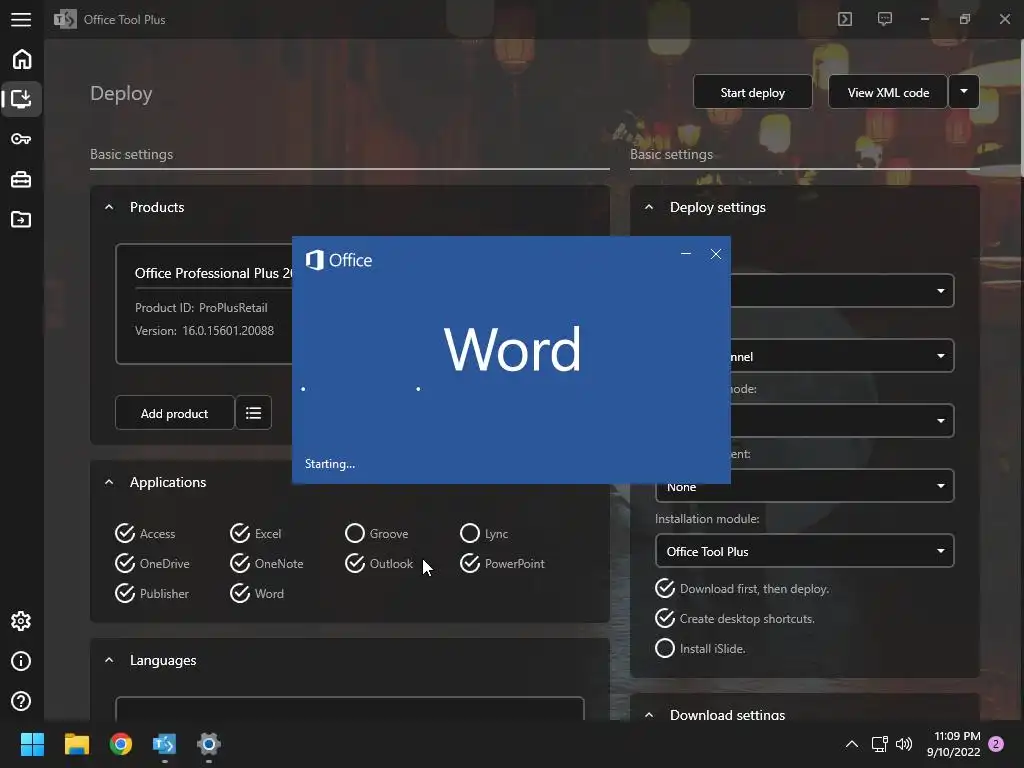Open the Installation module dropdown

point(805,551)
